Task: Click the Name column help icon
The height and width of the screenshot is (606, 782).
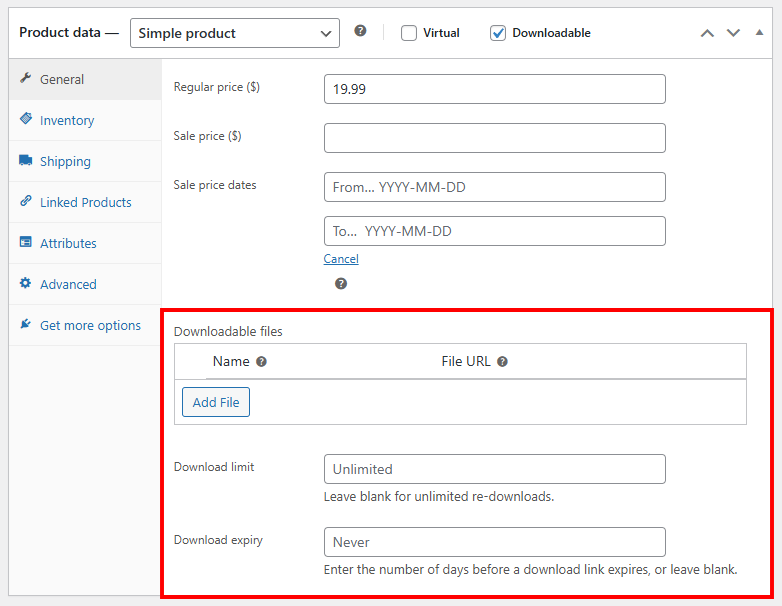Action: tap(261, 362)
